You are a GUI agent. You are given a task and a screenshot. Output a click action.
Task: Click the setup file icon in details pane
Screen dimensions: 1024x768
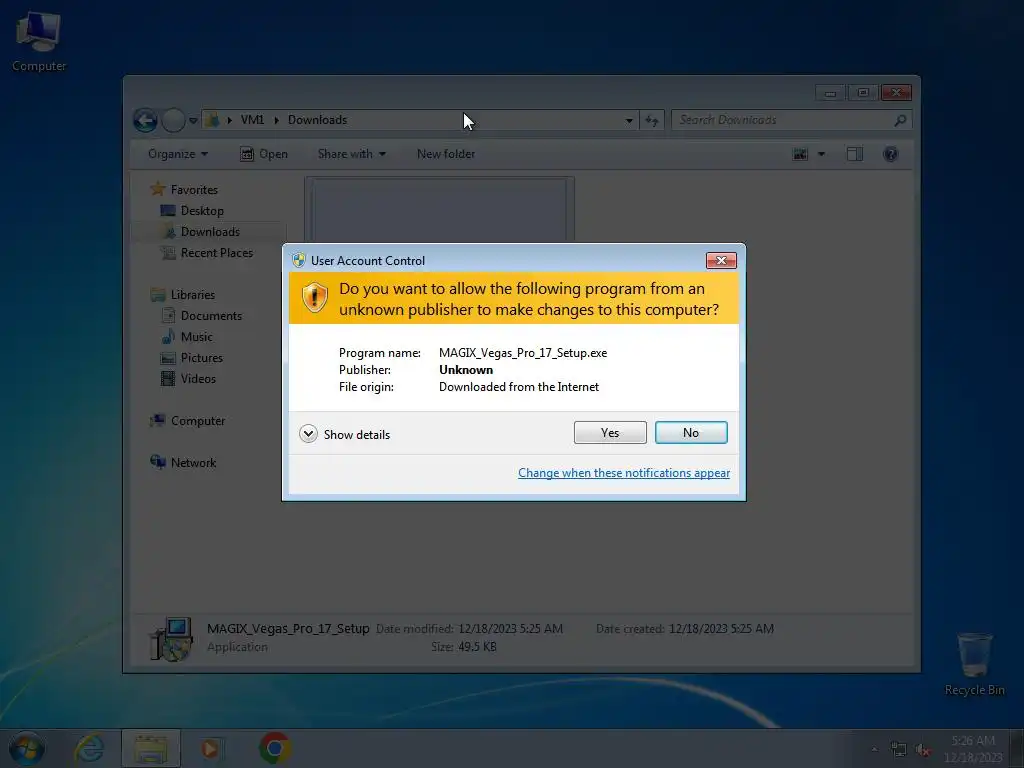pyautogui.click(x=171, y=639)
